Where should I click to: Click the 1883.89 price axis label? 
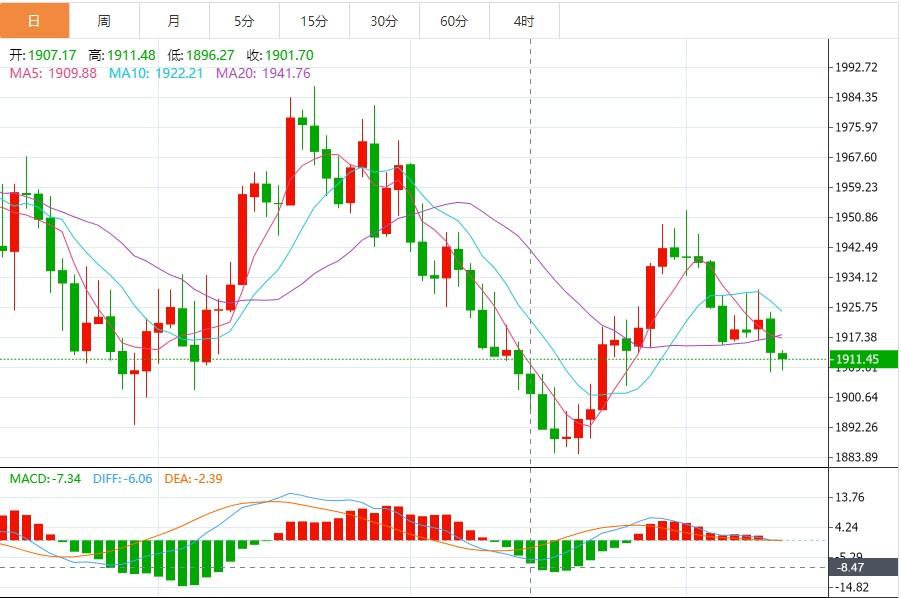tap(856, 457)
